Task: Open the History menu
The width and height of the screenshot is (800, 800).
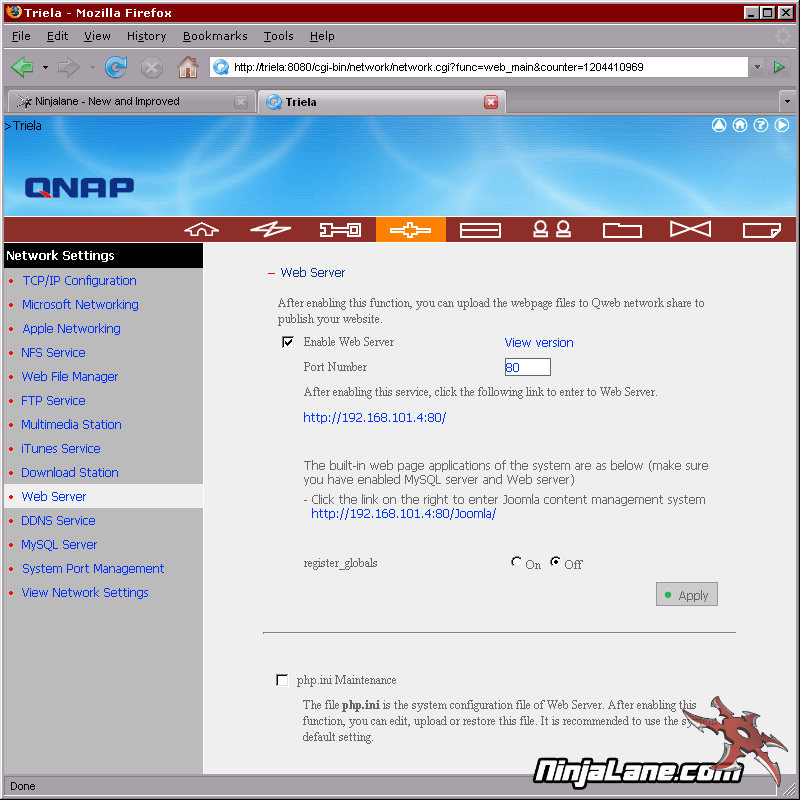Action: click(x=146, y=36)
